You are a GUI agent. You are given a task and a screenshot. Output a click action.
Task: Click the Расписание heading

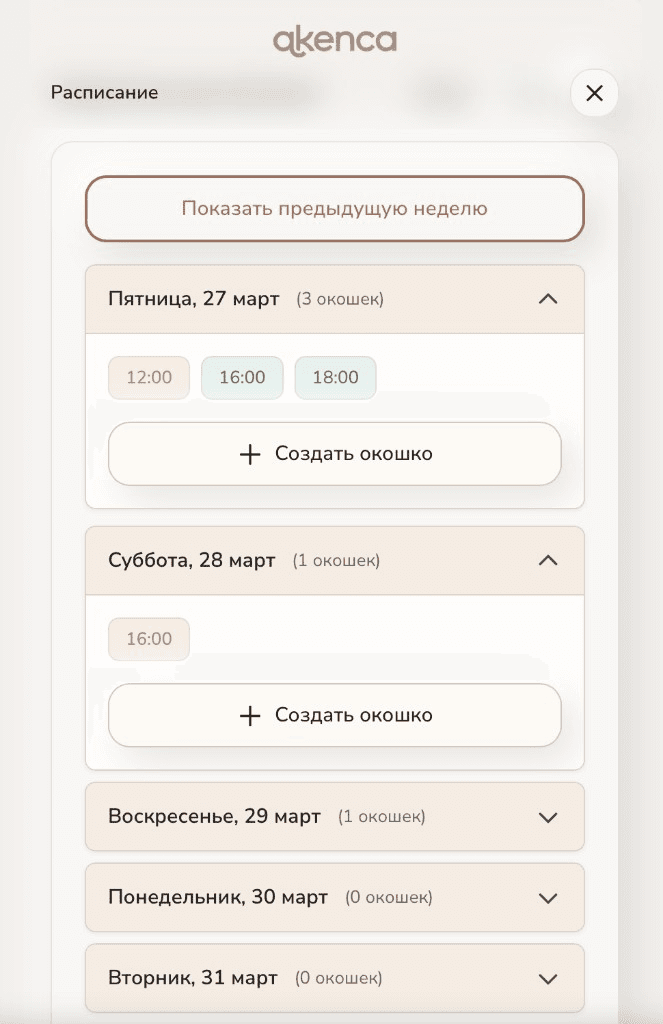click(103, 92)
